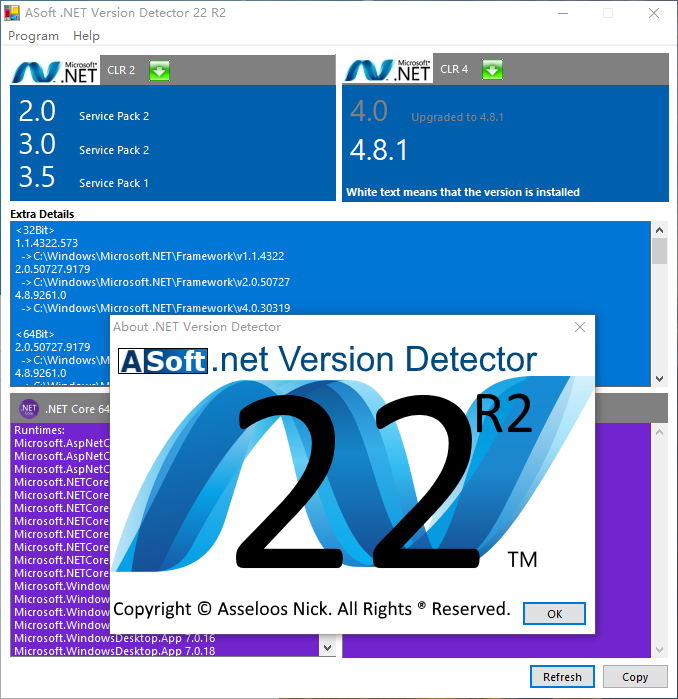Open the Help menu
This screenshot has height=699, width=678.
click(x=87, y=36)
